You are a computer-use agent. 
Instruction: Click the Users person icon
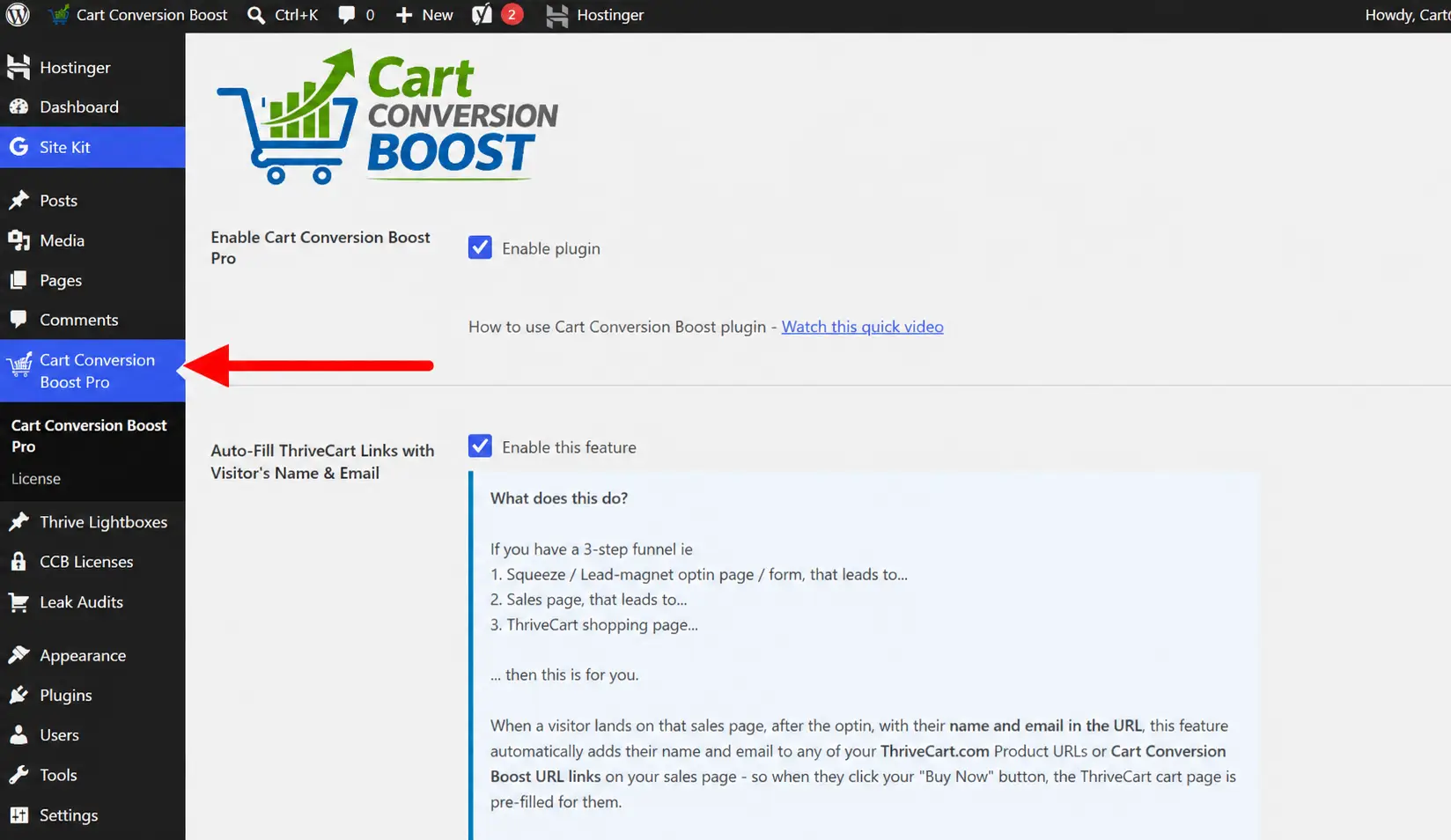coord(18,734)
